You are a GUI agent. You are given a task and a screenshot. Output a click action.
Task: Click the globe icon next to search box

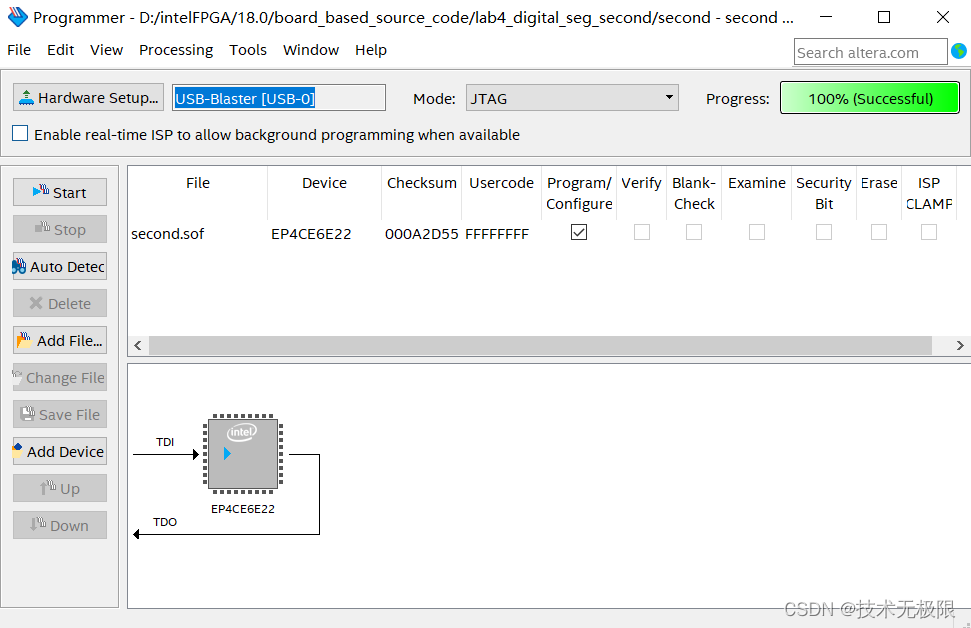pos(959,51)
